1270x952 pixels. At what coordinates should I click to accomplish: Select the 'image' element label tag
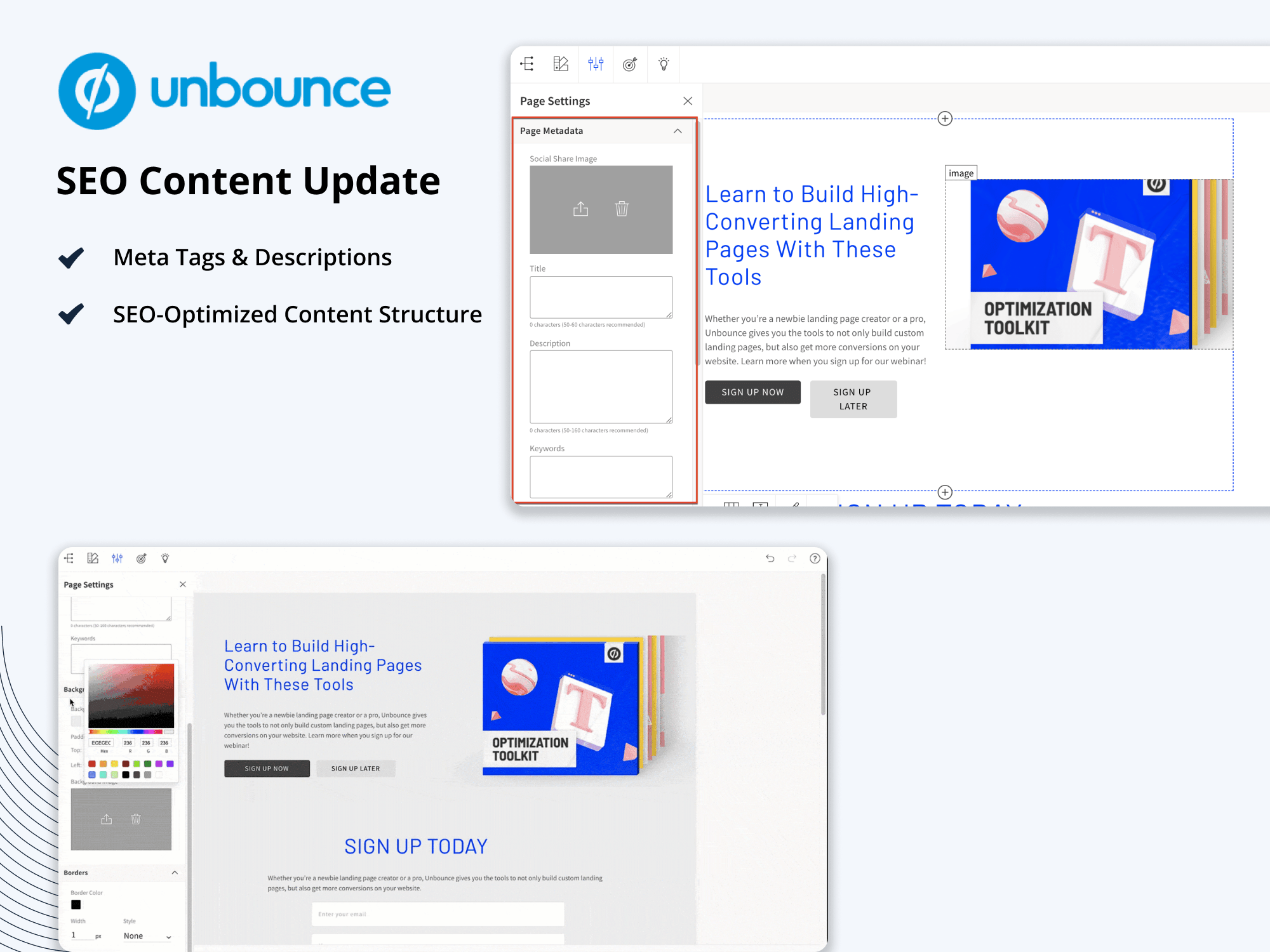click(961, 173)
